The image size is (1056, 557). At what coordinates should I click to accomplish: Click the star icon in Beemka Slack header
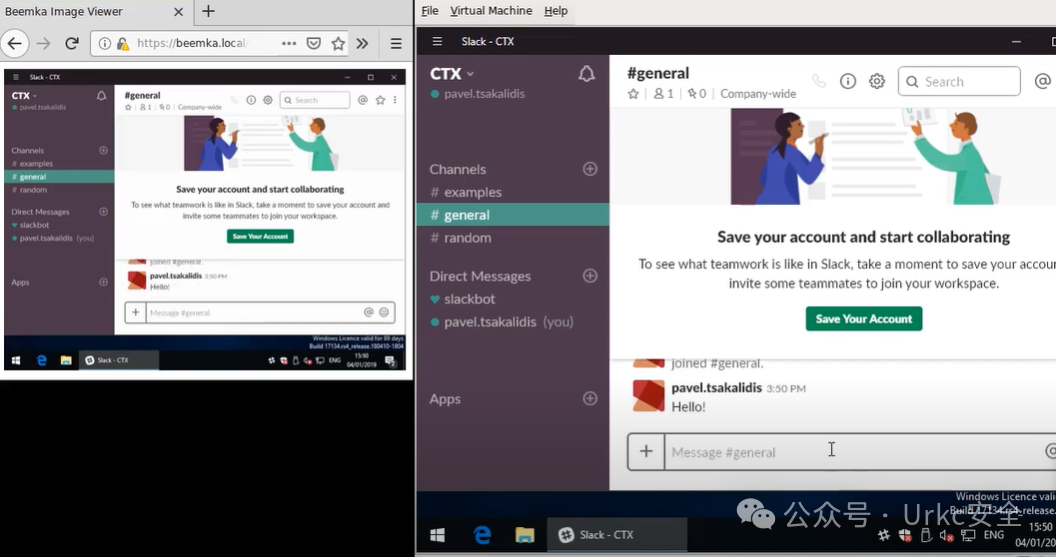tap(381, 100)
